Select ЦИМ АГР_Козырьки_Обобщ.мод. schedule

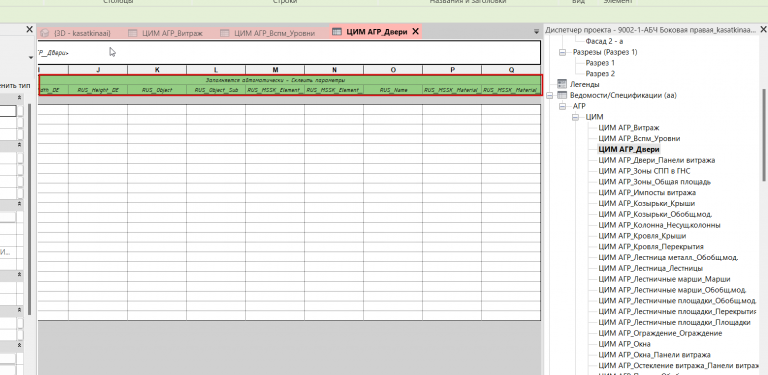(x=655, y=214)
